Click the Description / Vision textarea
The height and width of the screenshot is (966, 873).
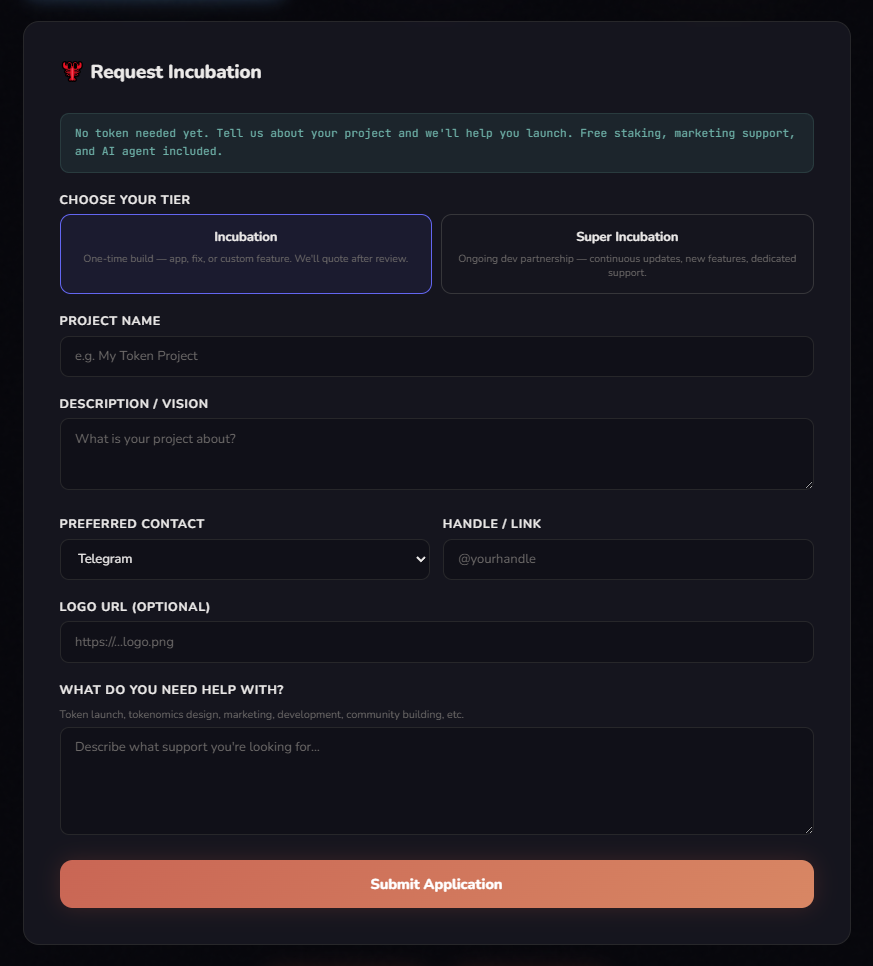[x=436, y=452]
